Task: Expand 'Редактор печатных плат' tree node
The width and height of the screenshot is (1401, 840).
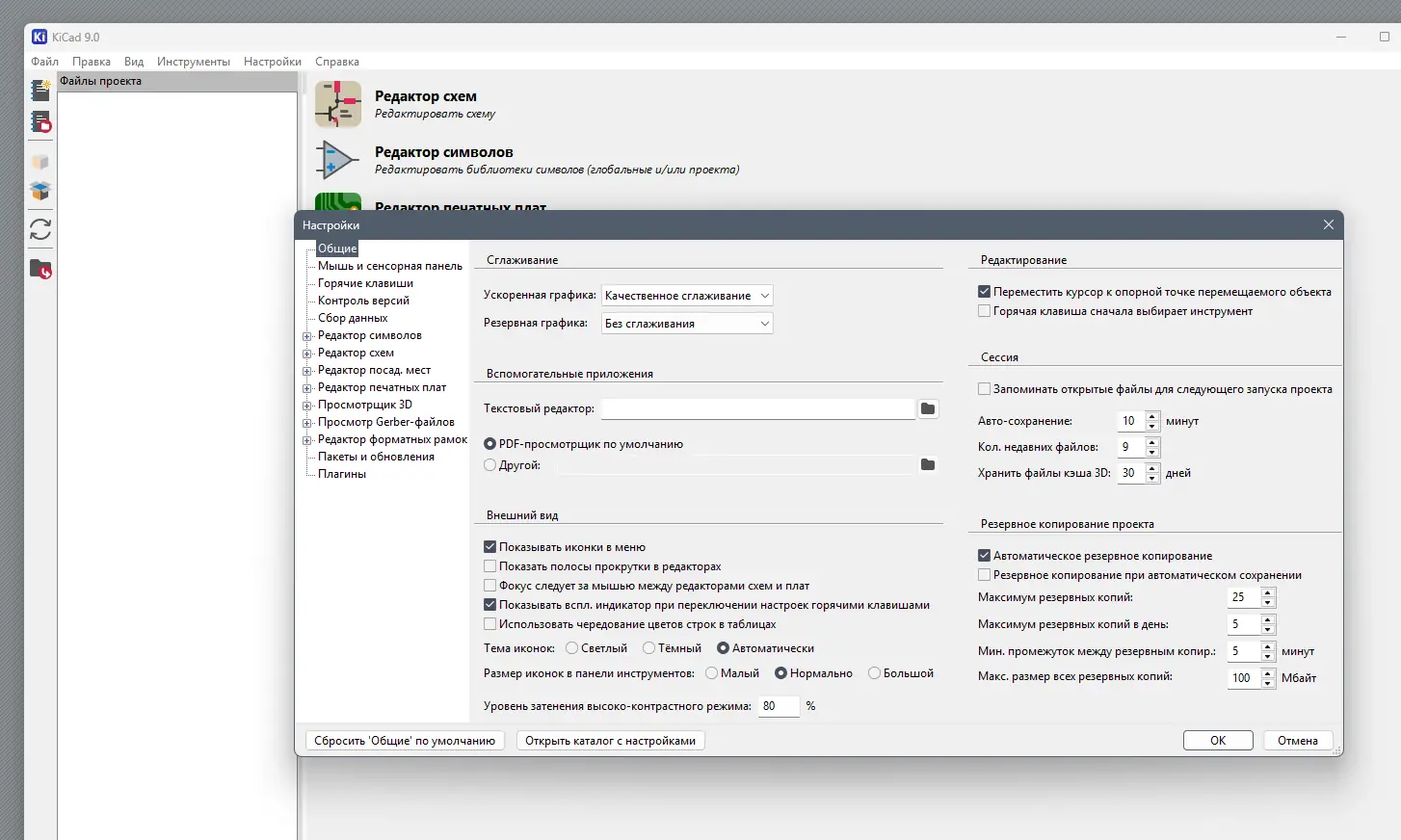Action: pyautogui.click(x=307, y=388)
